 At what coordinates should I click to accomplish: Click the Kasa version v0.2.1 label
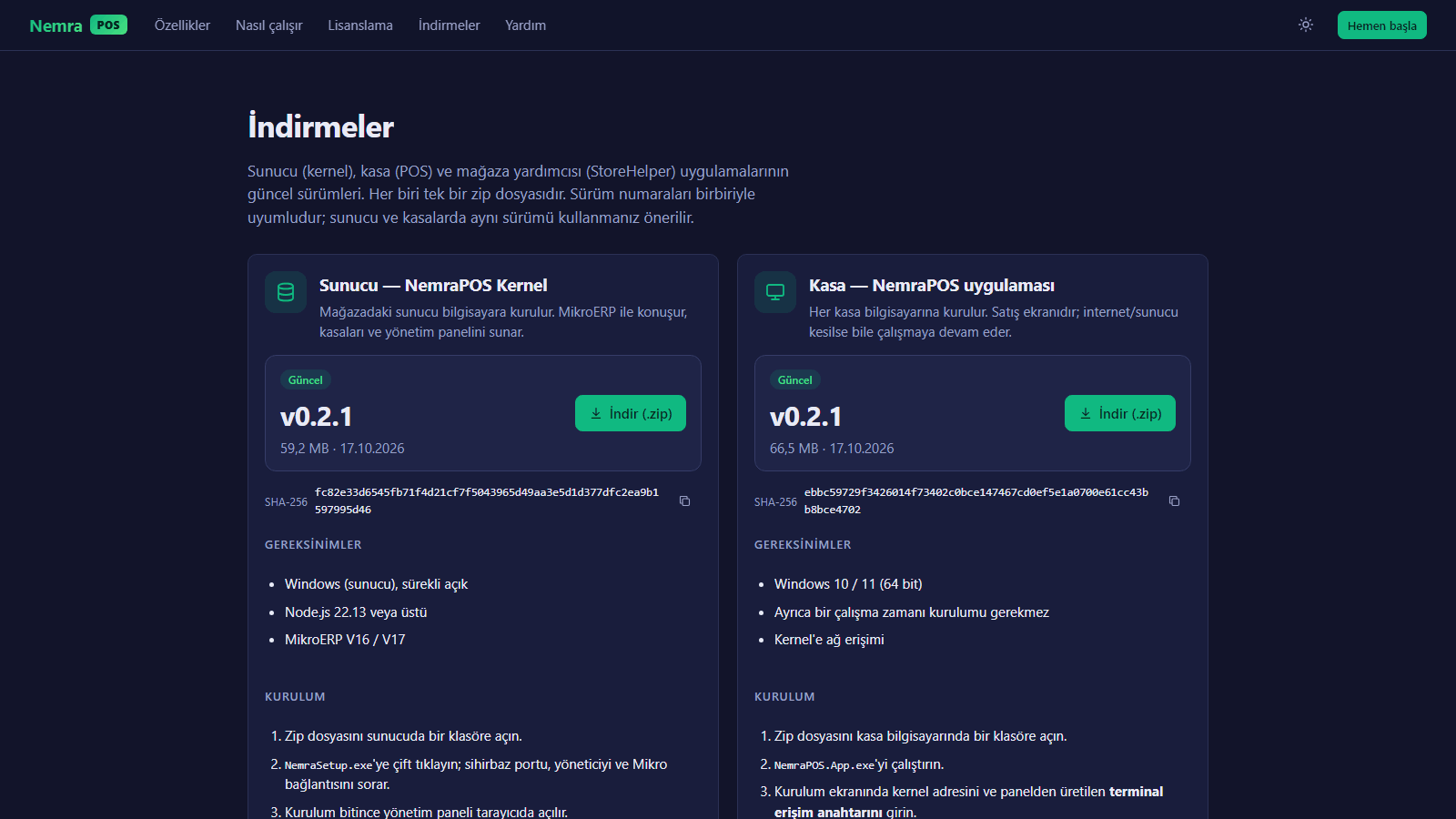point(805,417)
